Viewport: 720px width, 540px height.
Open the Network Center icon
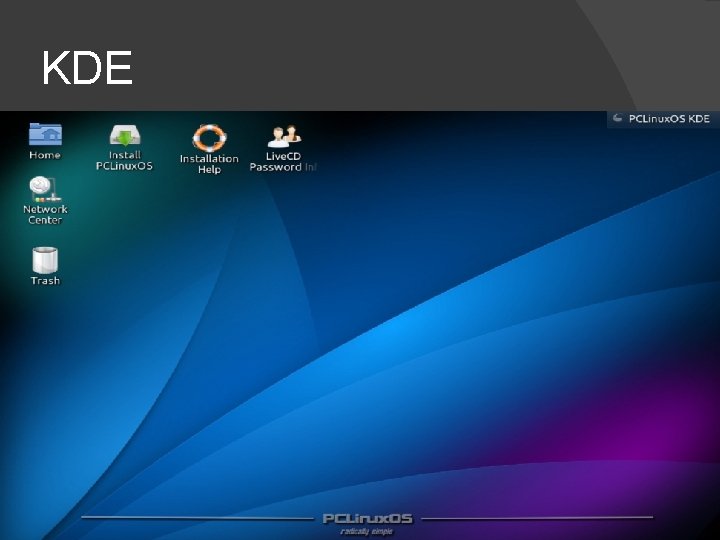45,189
